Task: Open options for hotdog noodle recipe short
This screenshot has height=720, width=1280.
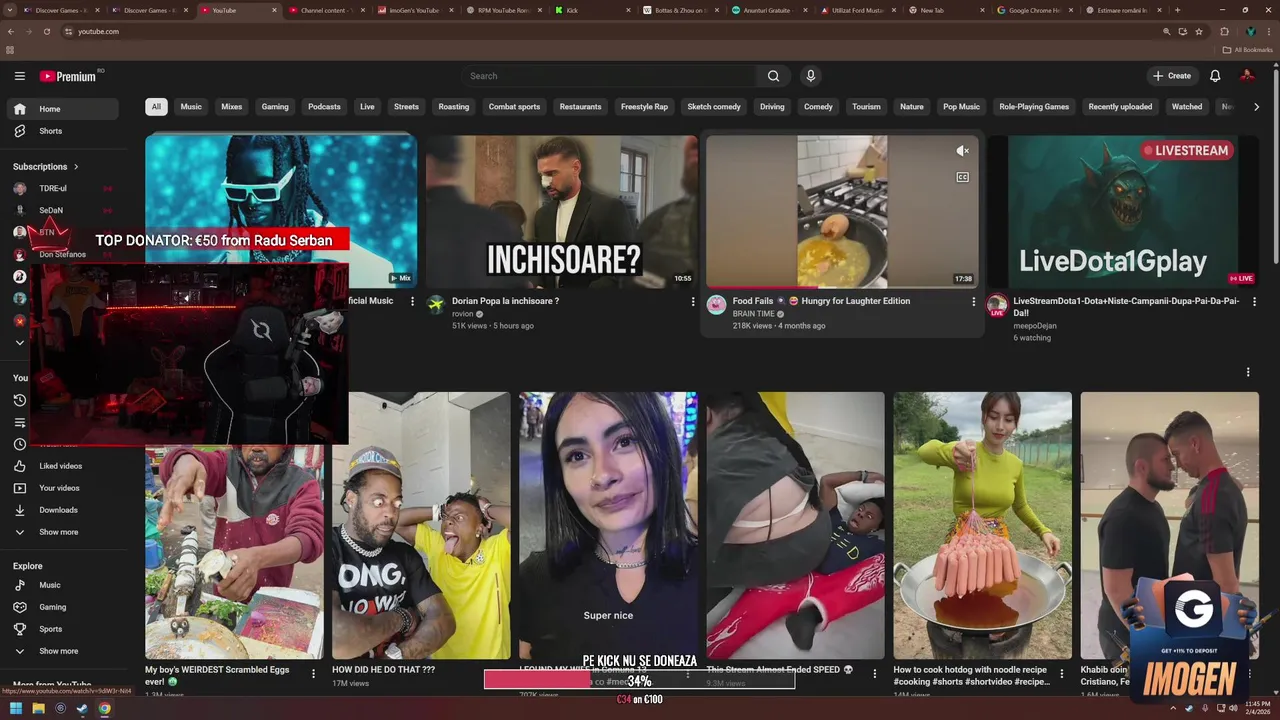Action: click(x=1062, y=674)
